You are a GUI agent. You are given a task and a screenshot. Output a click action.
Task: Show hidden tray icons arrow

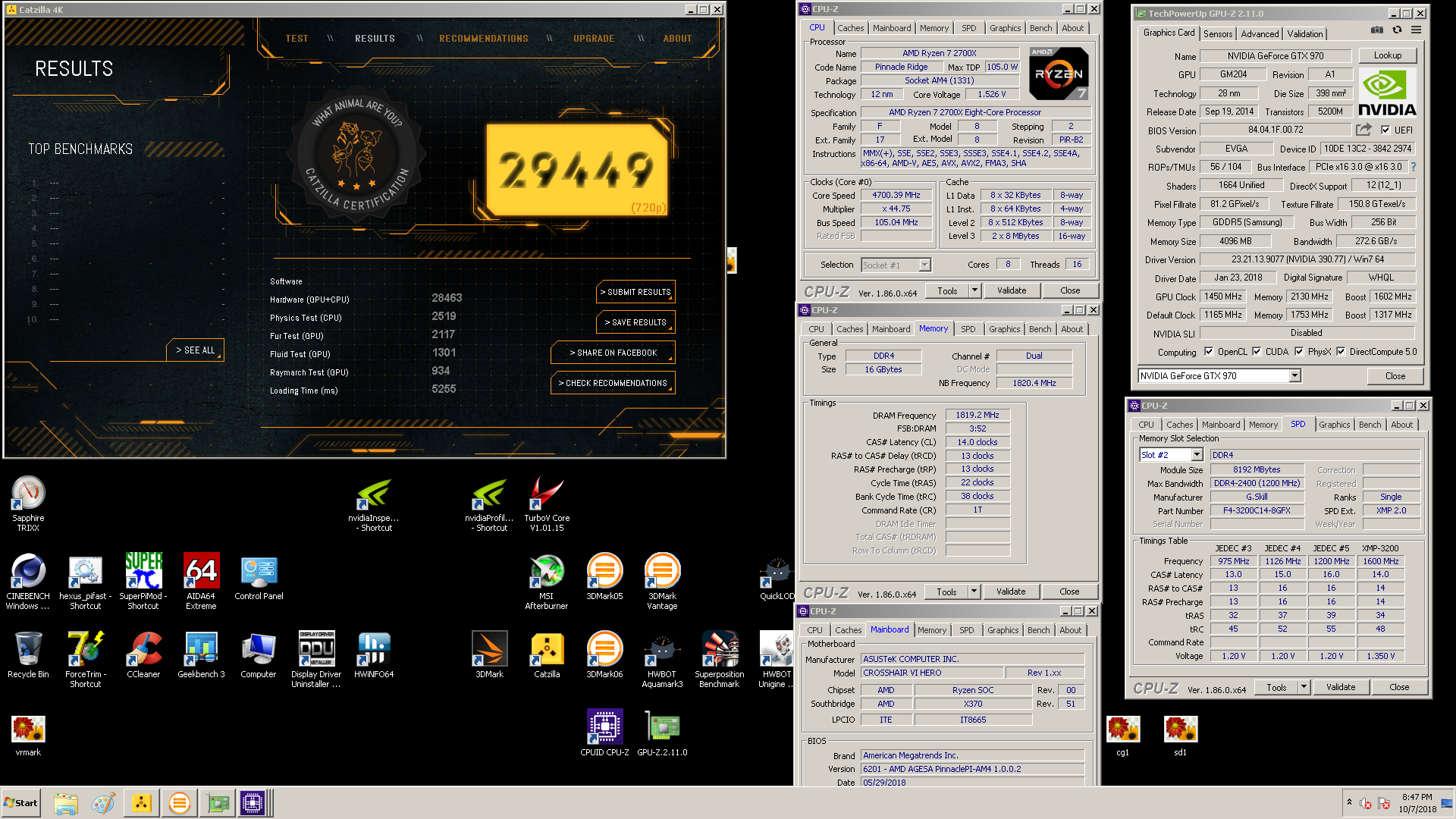[1349, 802]
